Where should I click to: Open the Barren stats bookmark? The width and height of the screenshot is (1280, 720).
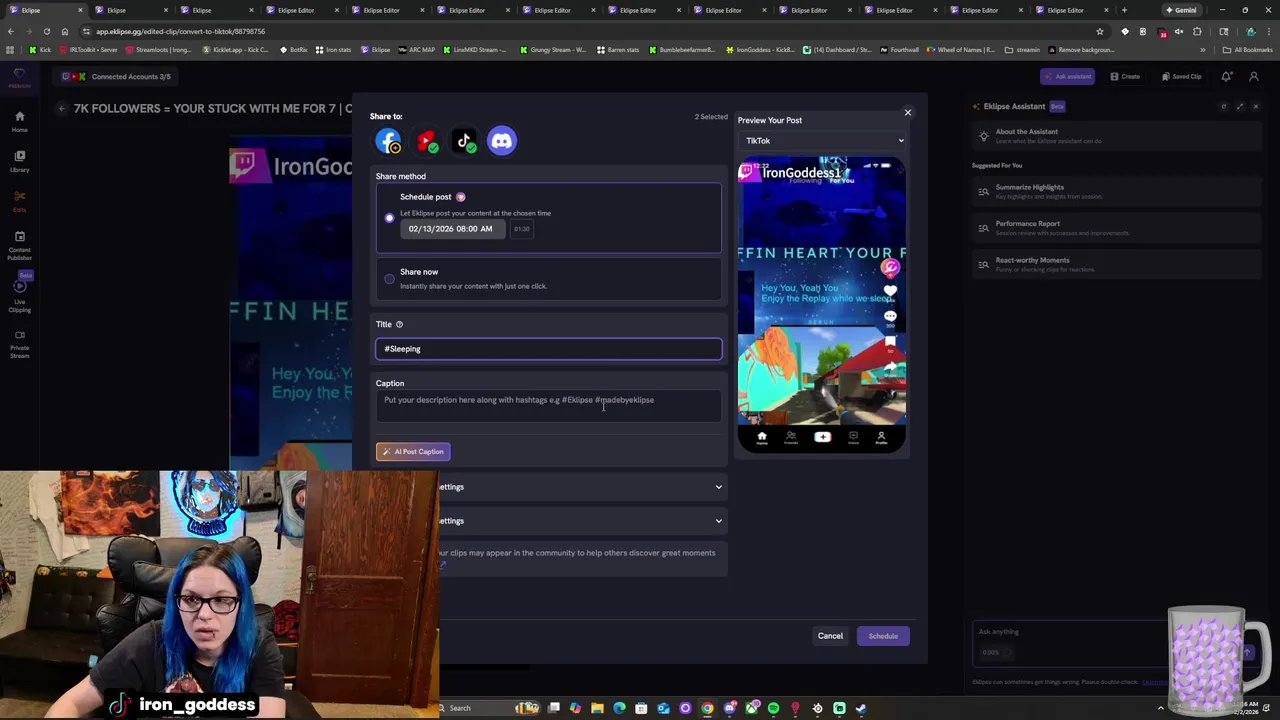[619, 50]
